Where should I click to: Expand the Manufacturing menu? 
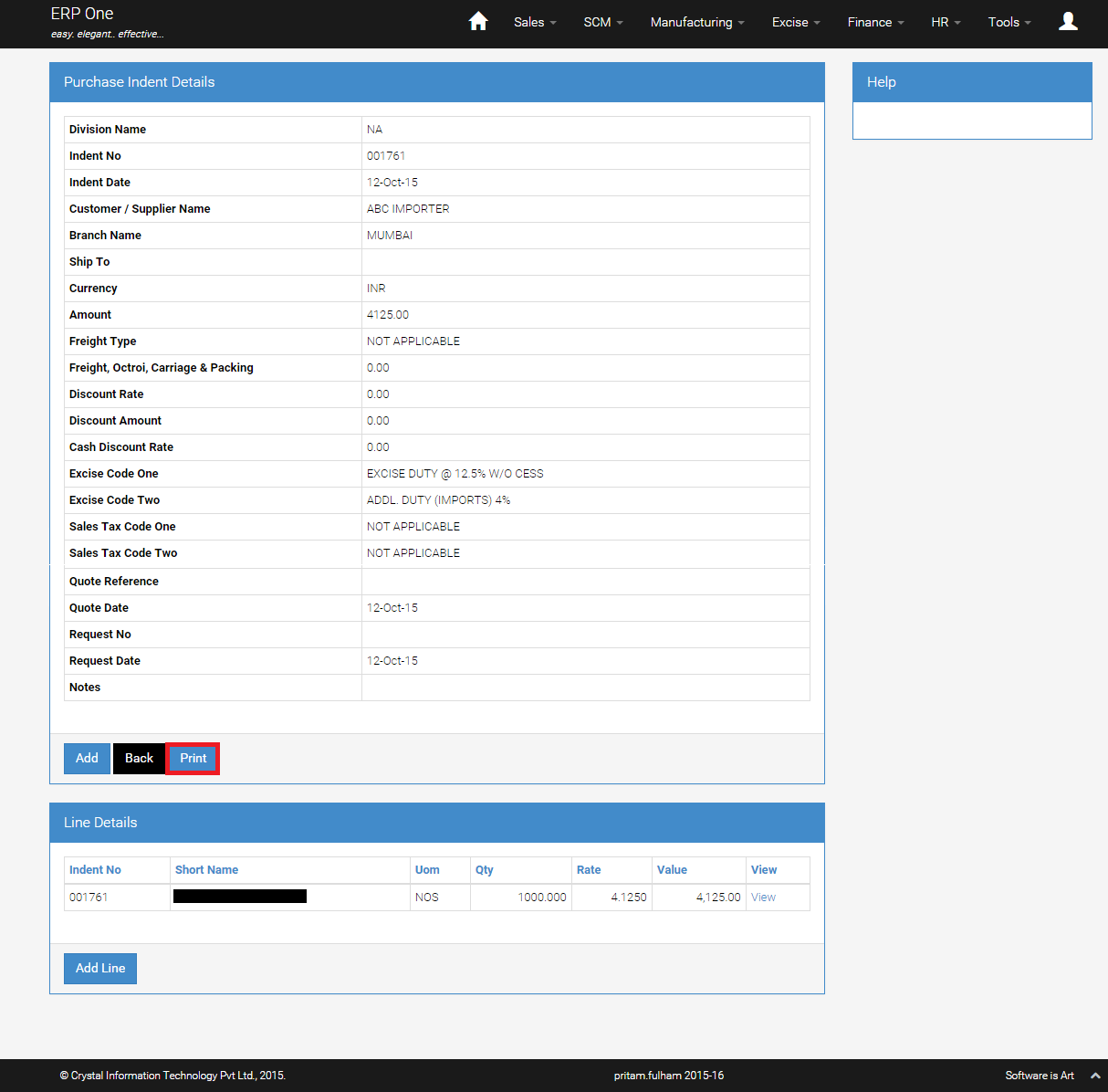(696, 22)
